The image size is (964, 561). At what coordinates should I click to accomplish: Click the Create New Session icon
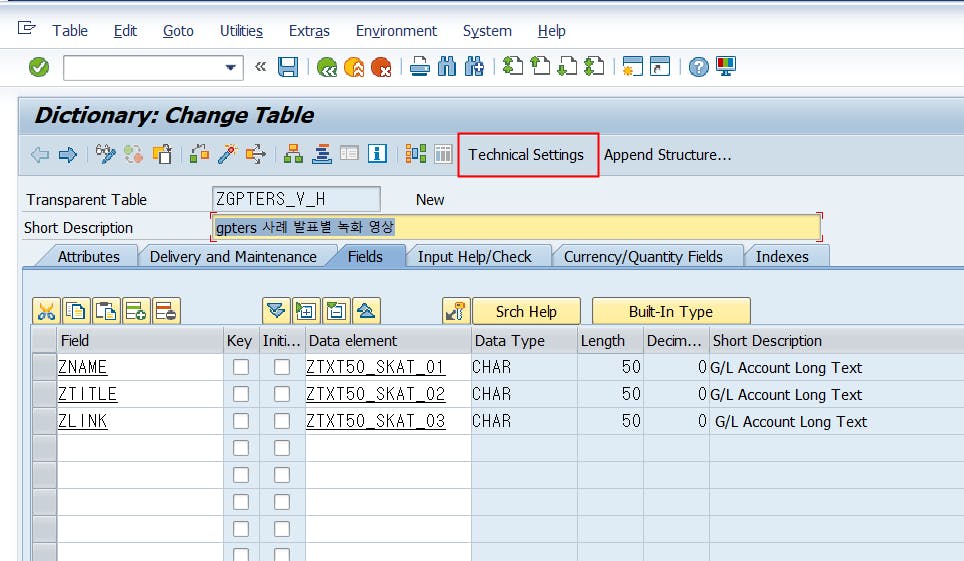click(x=633, y=66)
